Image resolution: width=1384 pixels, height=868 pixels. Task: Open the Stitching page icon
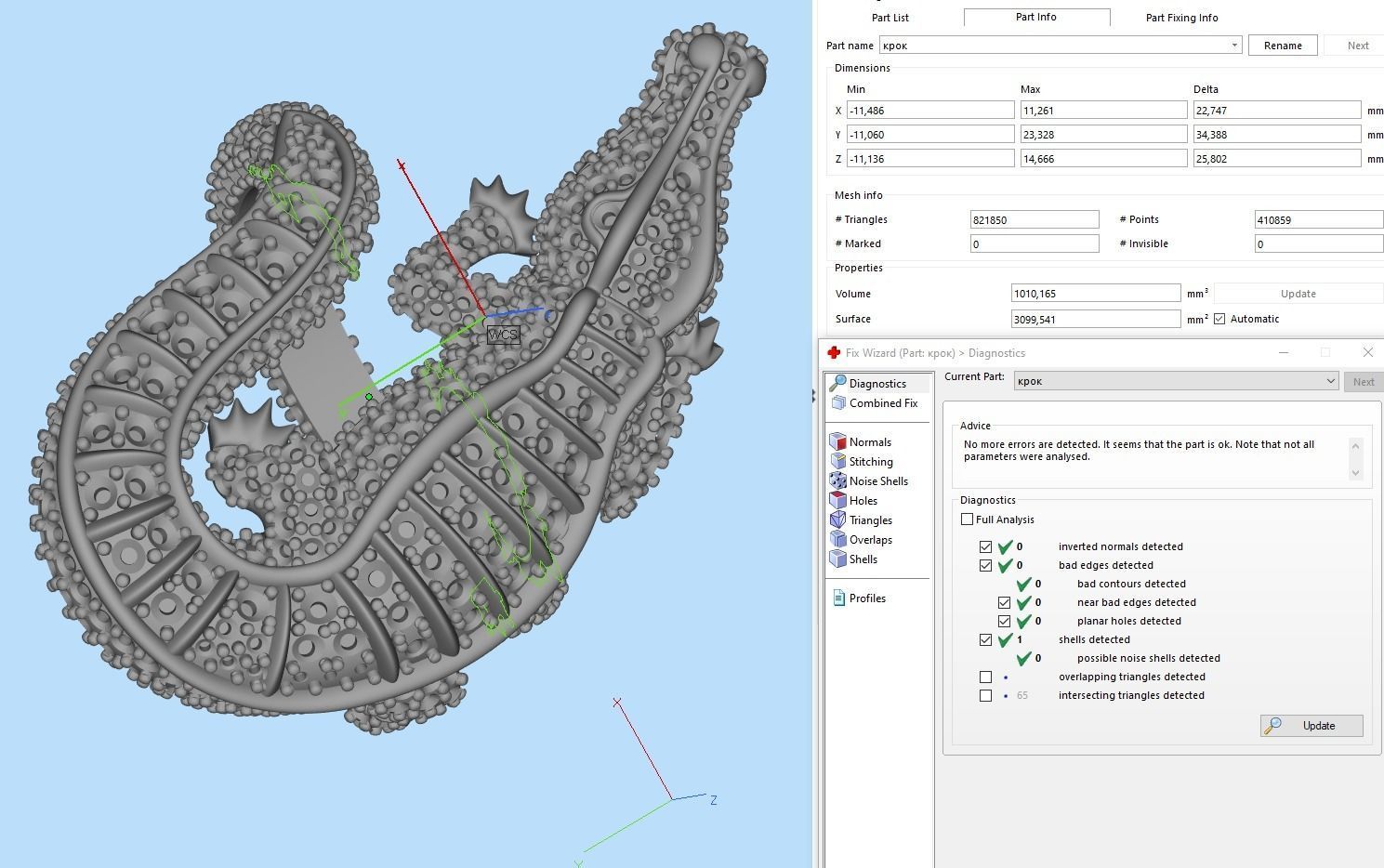click(838, 462)
